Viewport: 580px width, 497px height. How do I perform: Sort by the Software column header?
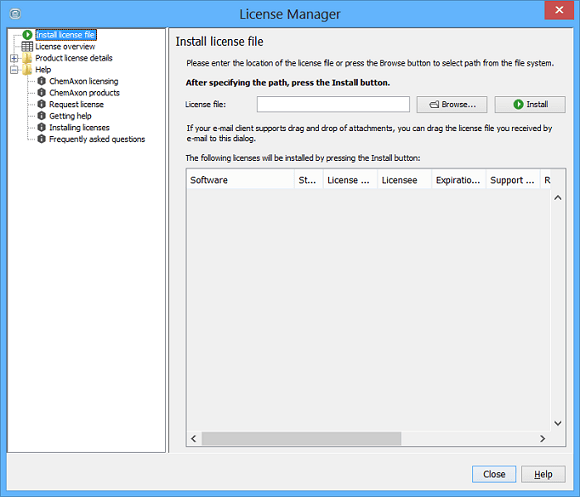tap(240, 180)
